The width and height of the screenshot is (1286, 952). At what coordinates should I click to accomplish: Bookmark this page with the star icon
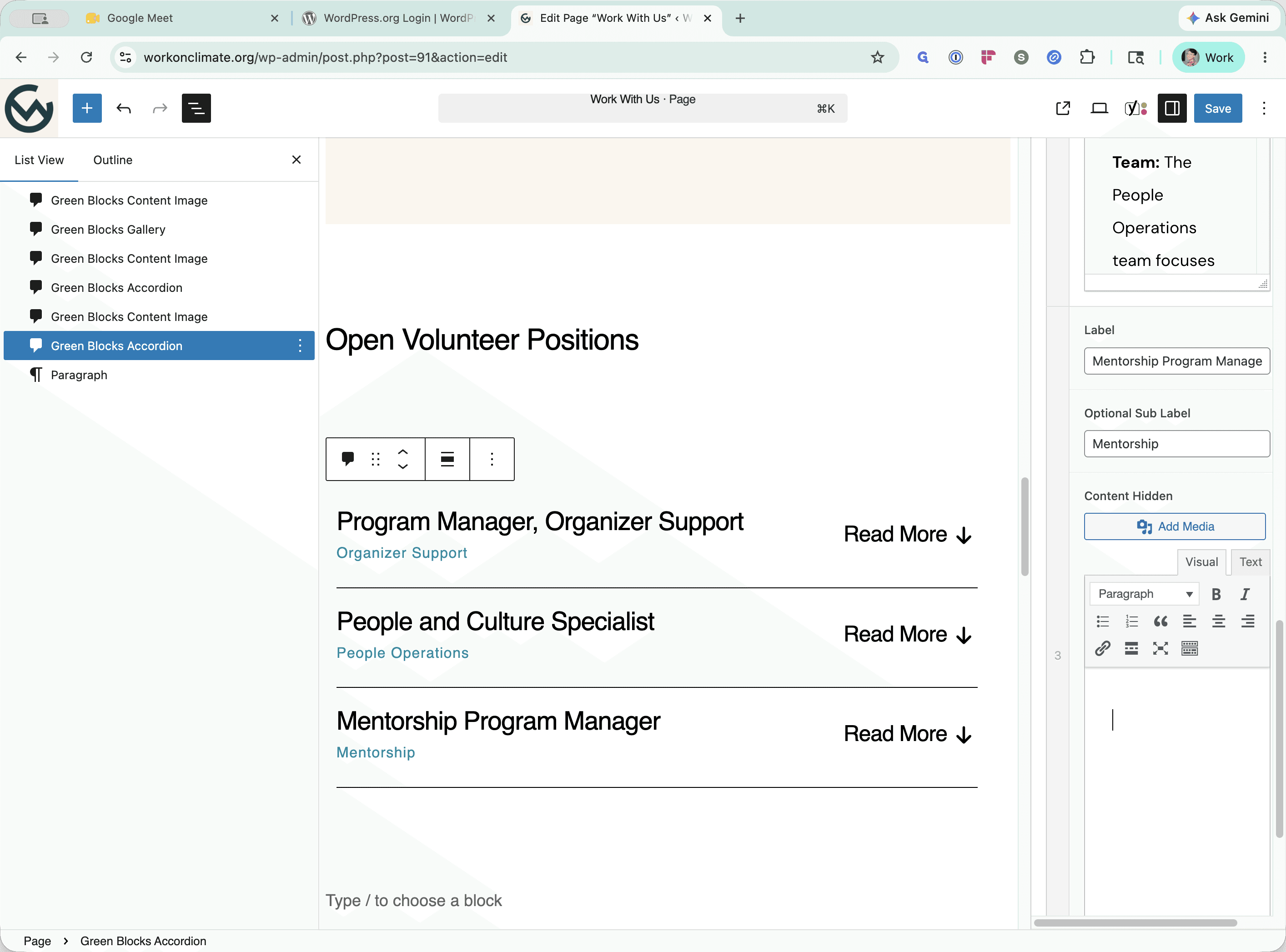point(877,57)
